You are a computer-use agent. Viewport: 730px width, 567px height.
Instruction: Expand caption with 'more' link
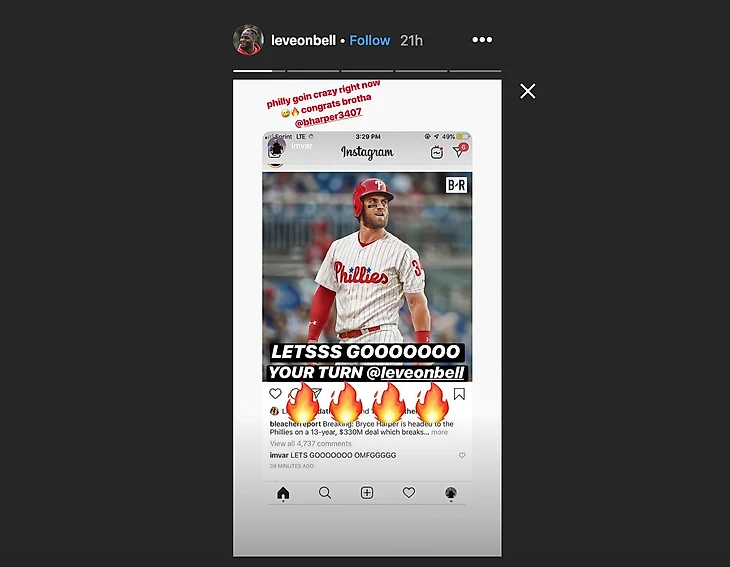pos(439,432)
